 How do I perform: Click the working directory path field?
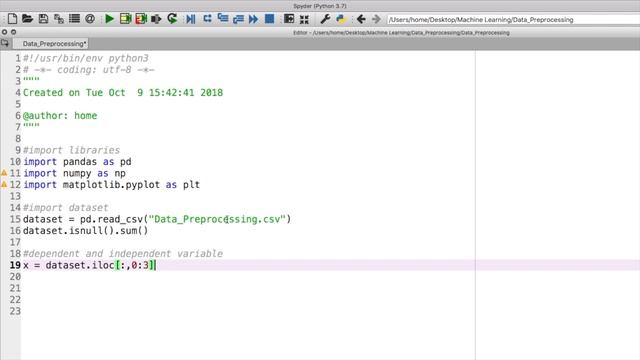[x=513, y=20]
